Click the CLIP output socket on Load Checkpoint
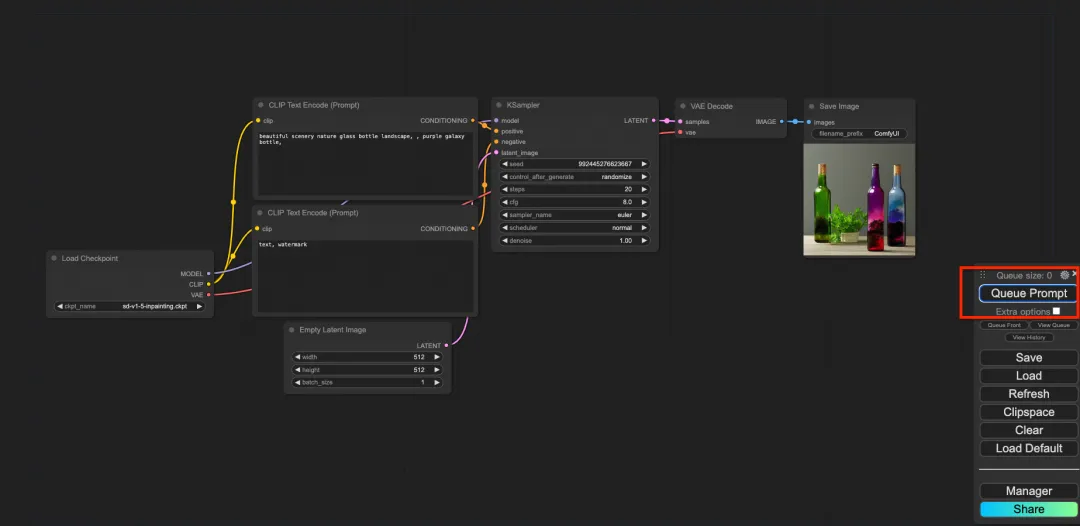The width and height of the screenshot is (1080, 526). coord(209,284)
